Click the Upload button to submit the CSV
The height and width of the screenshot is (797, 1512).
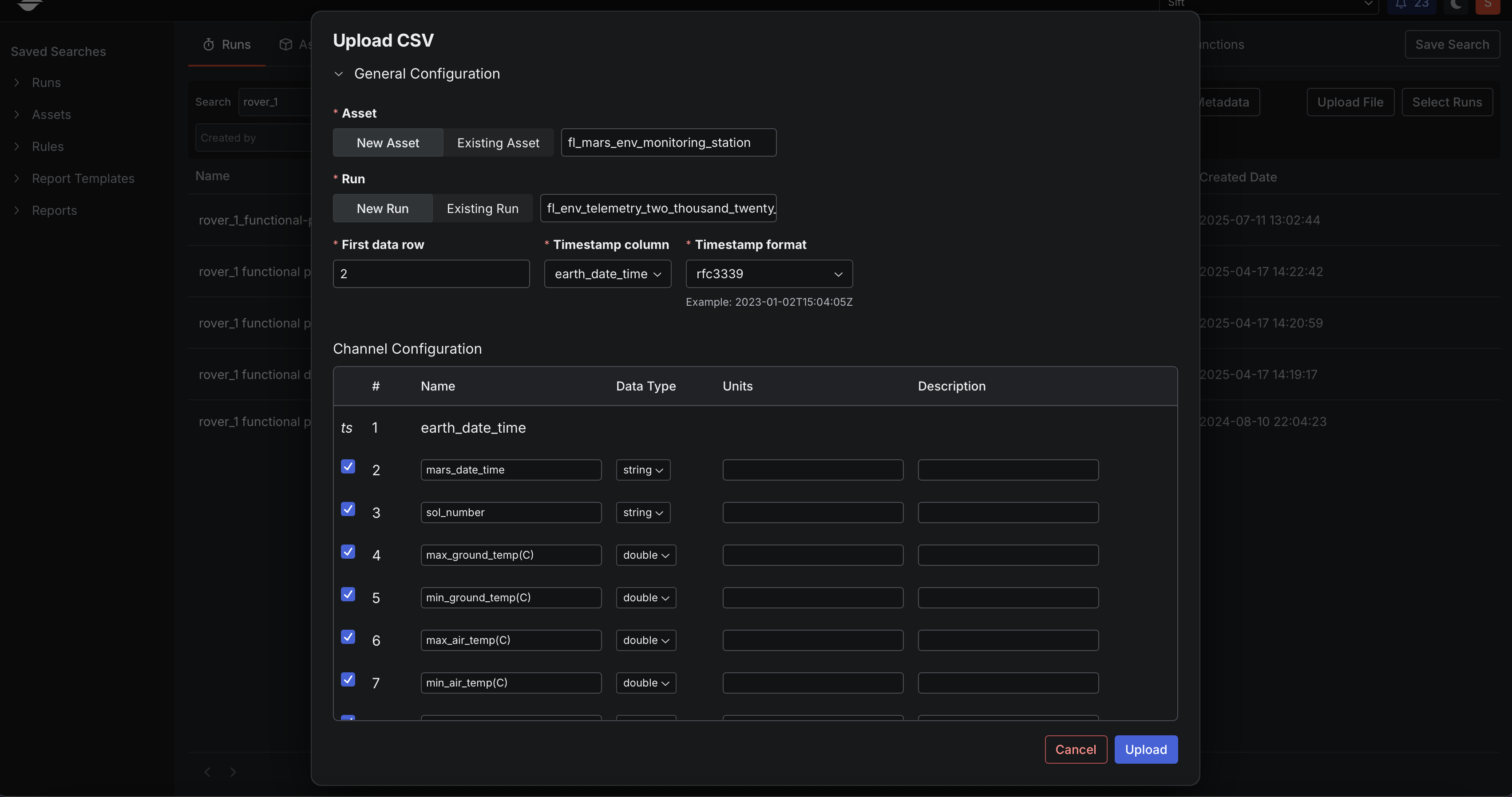[x=1145, y=750]
